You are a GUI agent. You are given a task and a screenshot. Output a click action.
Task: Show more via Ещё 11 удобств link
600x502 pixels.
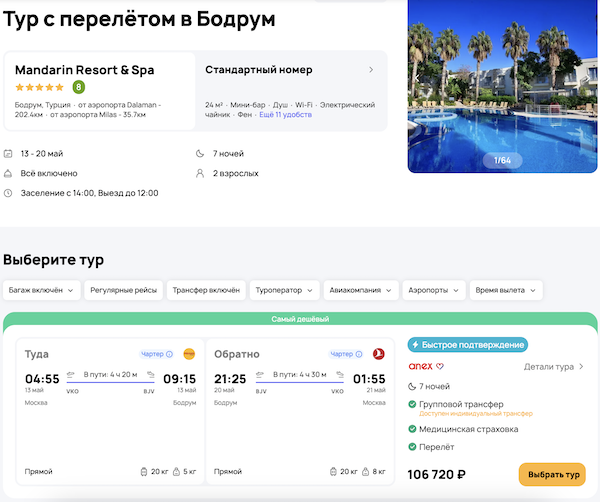tap(285, 115)
